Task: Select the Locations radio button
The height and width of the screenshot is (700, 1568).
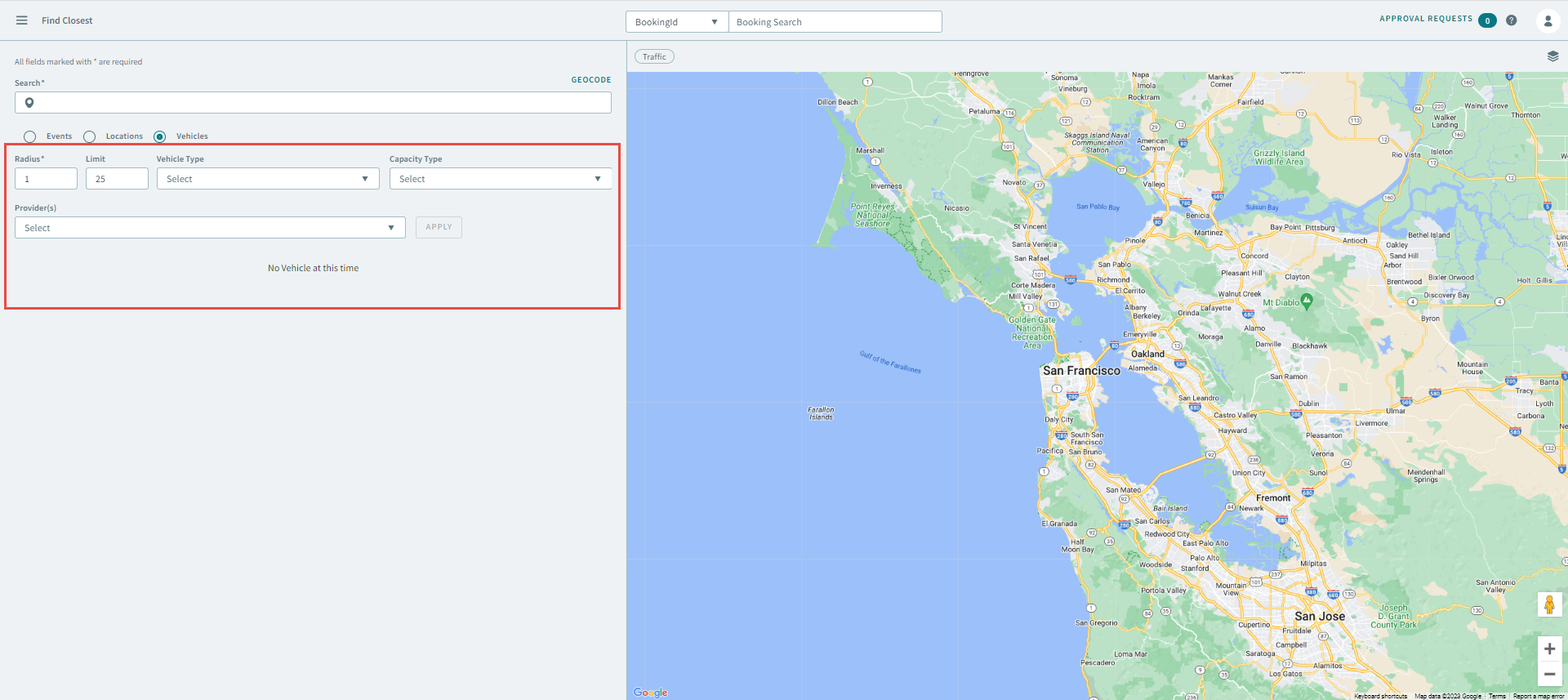Action: pos(90,136)
